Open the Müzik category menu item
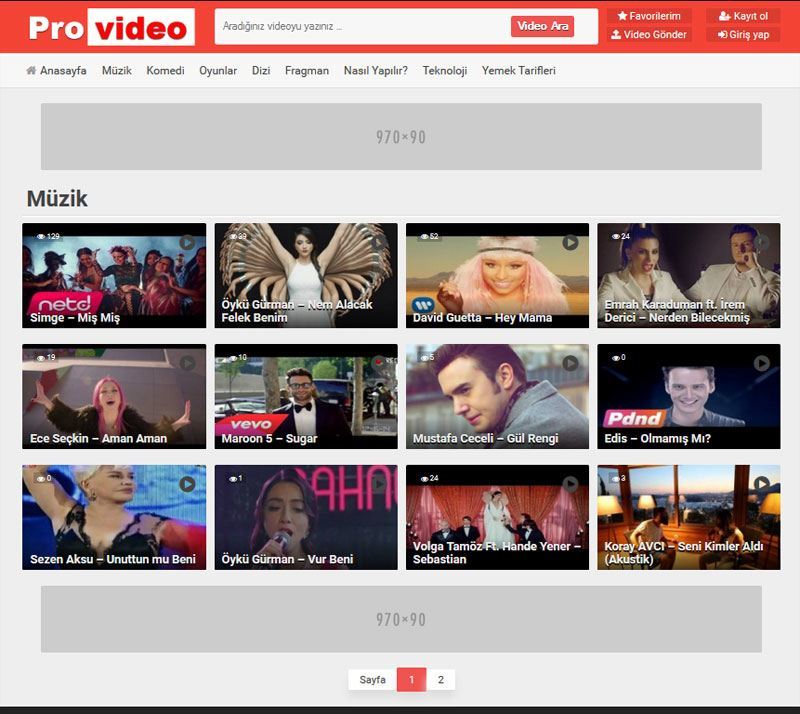Screen dimensions: 800x714 click(x=116, y=70)
